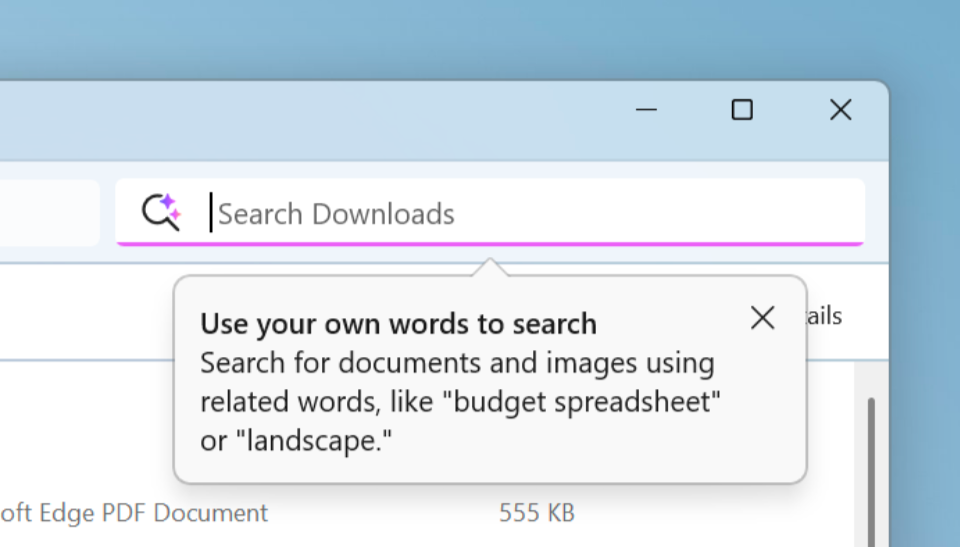This screenshot has width=960, height=547.
Task: Click the pink underline of the search box
Action: (x=490, y=243)
